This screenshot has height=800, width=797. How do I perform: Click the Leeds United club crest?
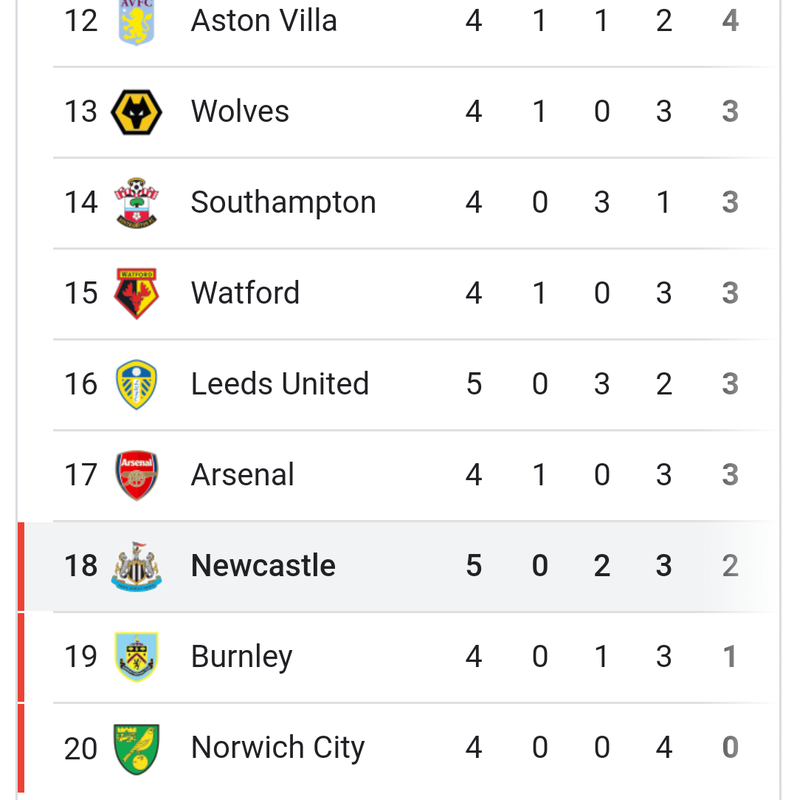coord(136,384)
